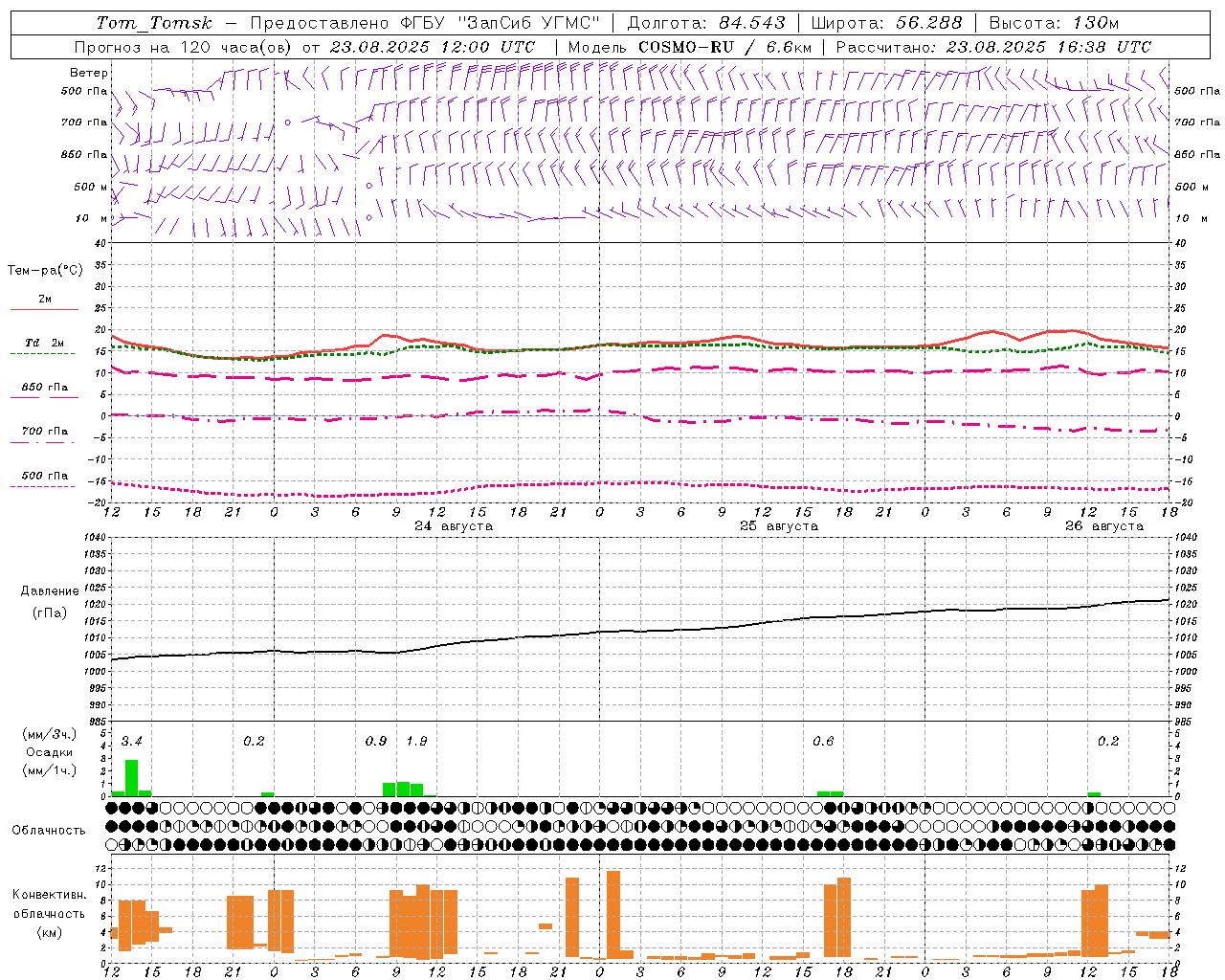Click the Tom_Tomsk station title
The image size is (1225, 980).
(x=154, y=23)
